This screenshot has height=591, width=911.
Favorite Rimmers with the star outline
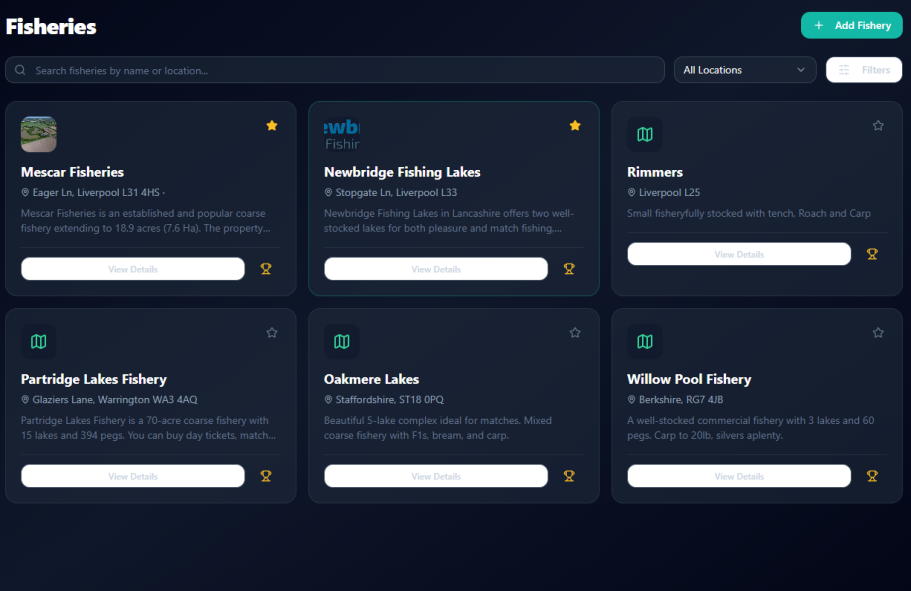pos(878,126)
